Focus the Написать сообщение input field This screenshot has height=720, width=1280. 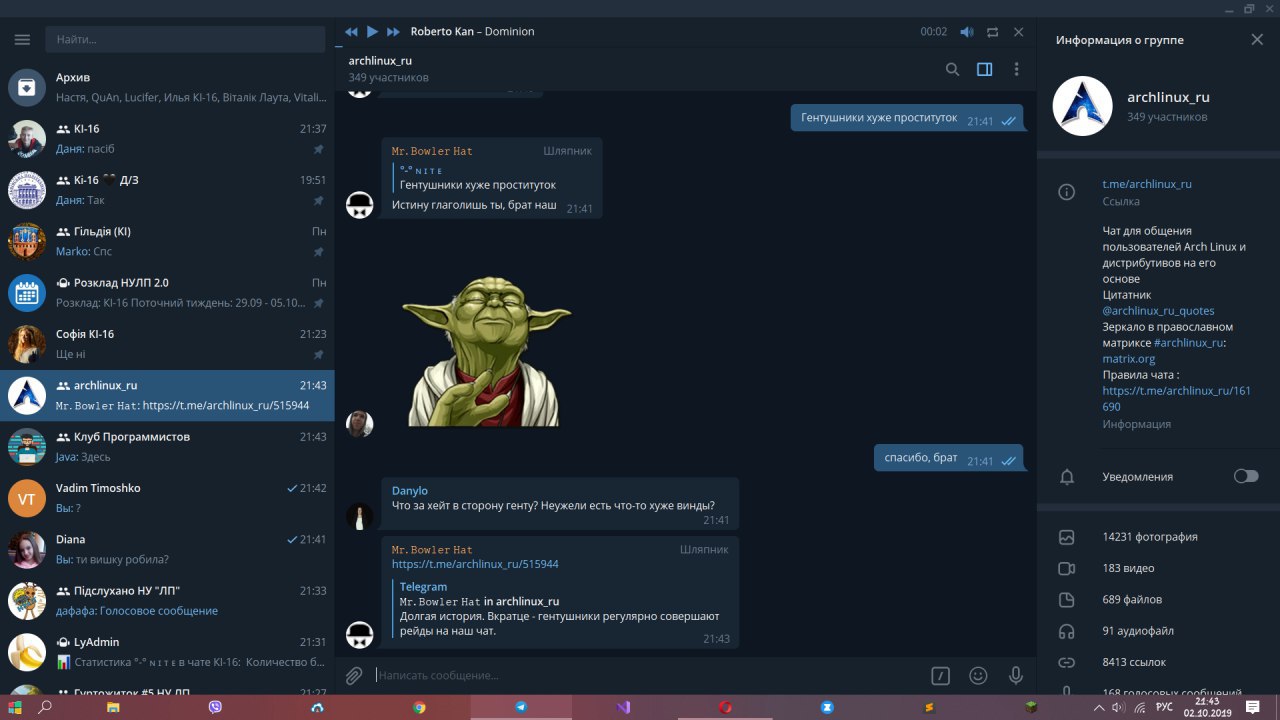click(x=645, y=676)
